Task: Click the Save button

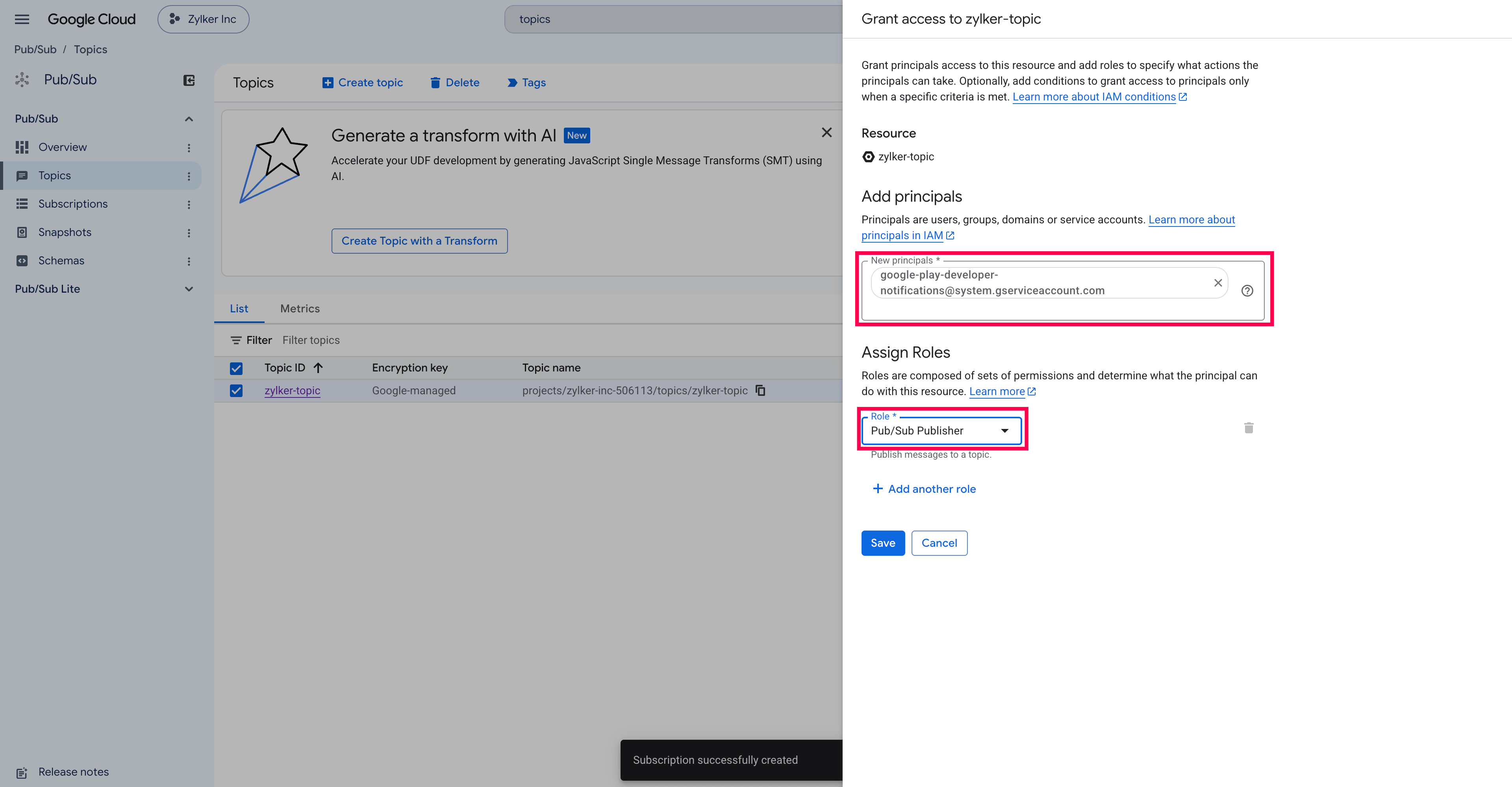Action: point(883,543)
